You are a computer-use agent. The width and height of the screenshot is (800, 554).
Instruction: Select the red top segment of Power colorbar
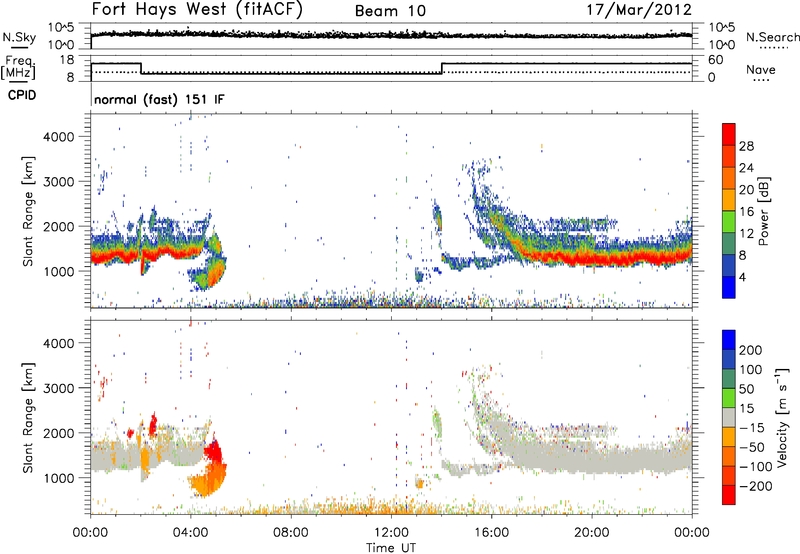(x=729, y=134)
